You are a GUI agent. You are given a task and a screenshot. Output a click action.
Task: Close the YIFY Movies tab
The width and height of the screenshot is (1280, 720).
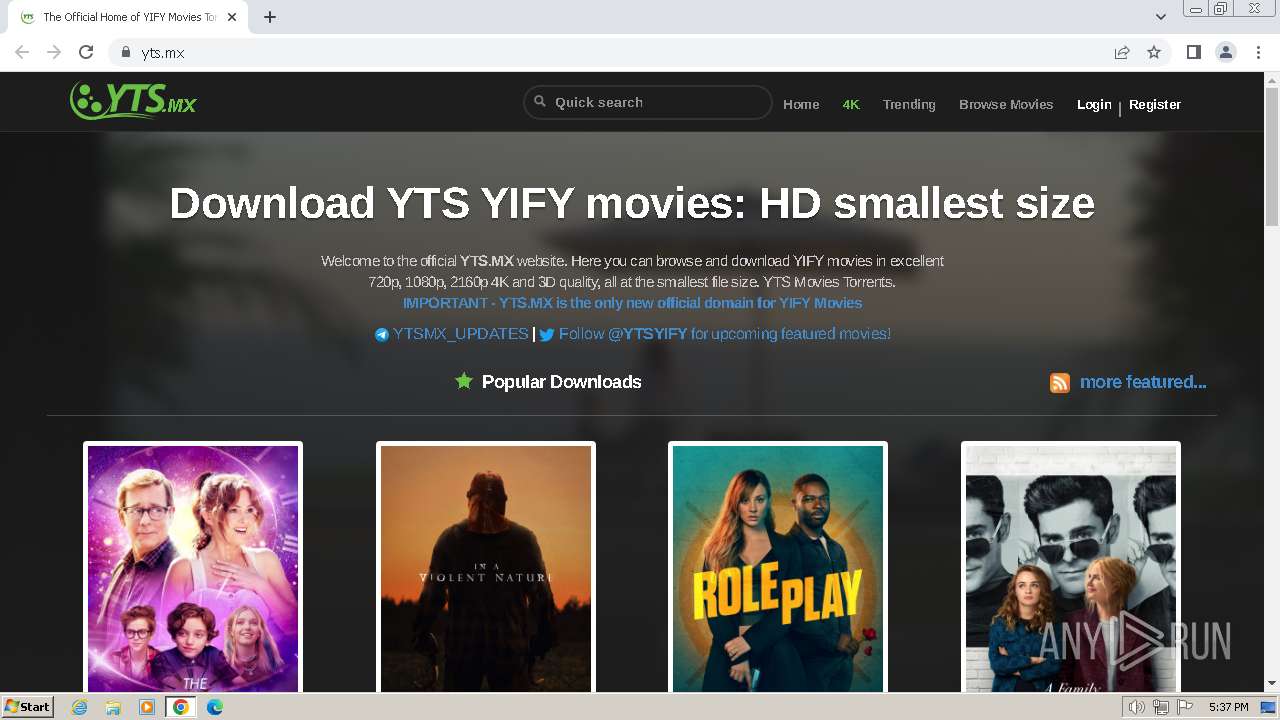click(x=232, y=17)
